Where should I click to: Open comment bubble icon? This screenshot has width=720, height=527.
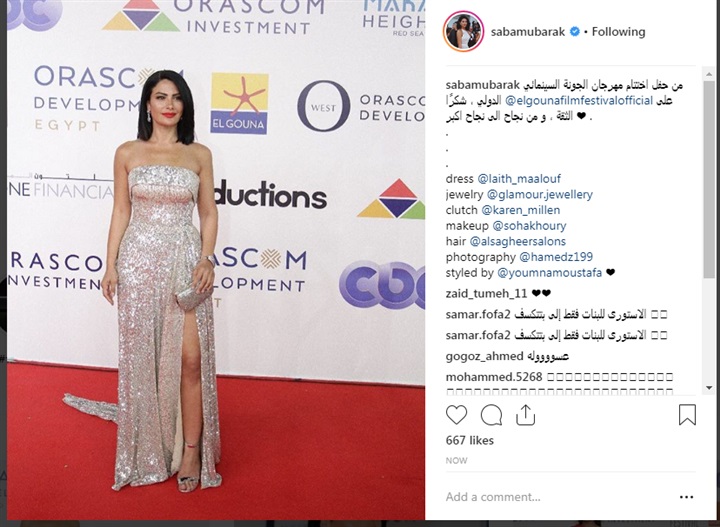click(x=491, y=415)
